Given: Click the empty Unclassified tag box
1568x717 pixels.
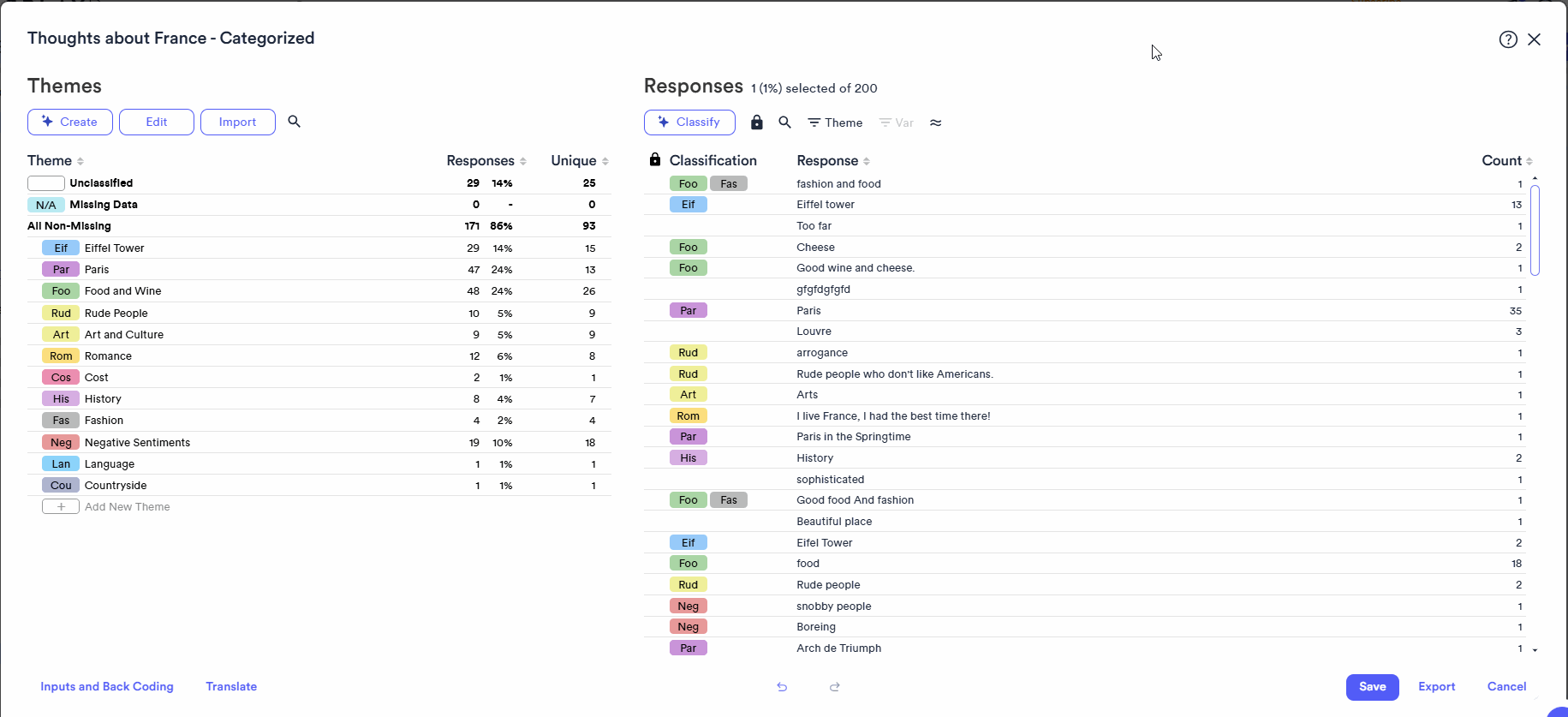Looking at the screenshot, I should coord(46,183).
